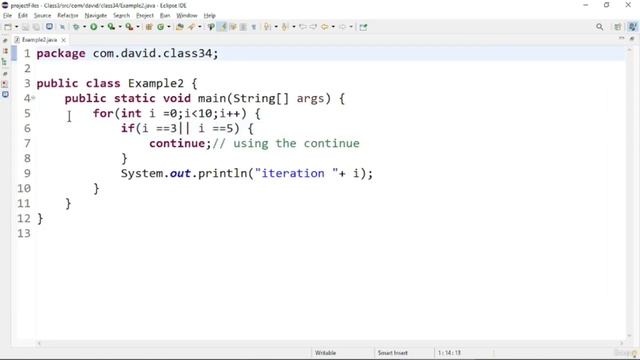640x360 pixels.
Task: Open the bottom blue view icon in left sidebar
Action: tap(5, 94)
